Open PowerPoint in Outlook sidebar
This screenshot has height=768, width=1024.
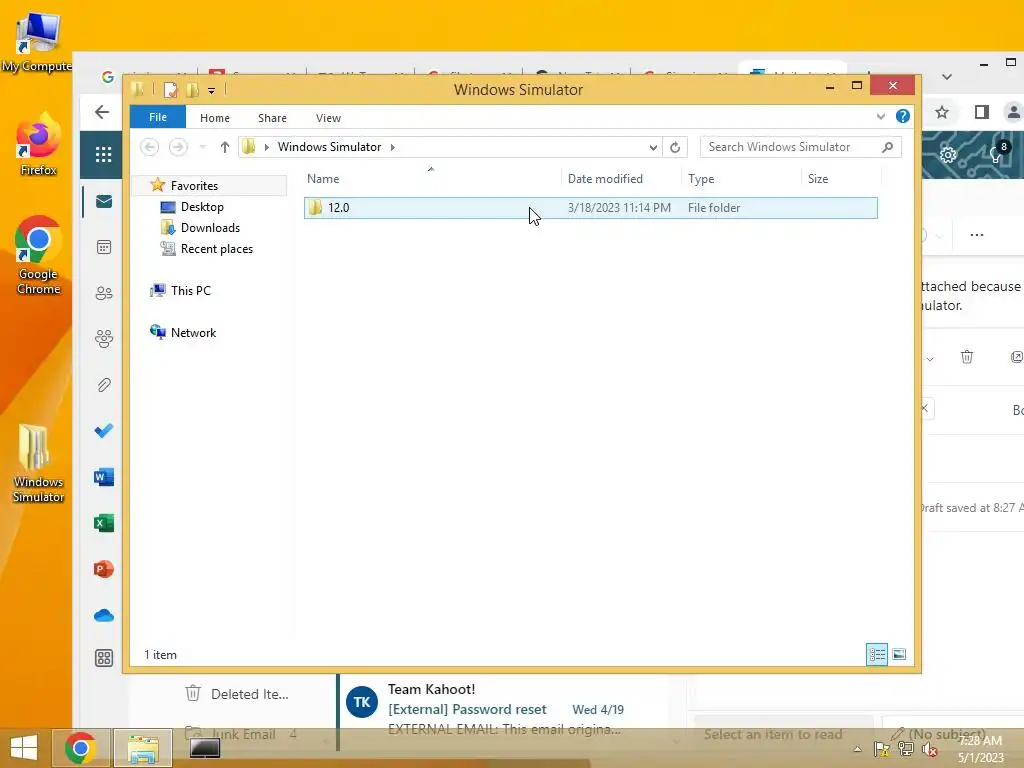click(104, 569)
